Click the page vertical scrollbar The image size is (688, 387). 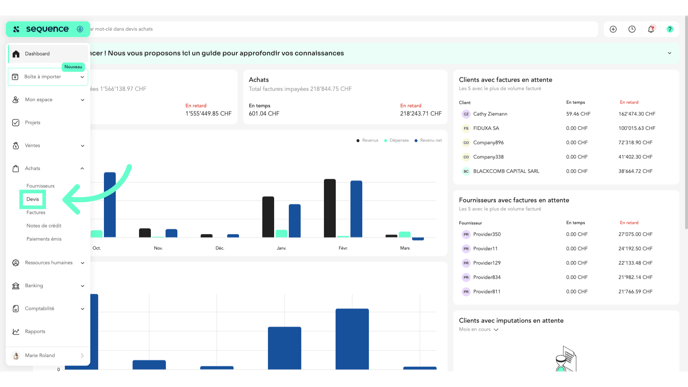(686, 123)
